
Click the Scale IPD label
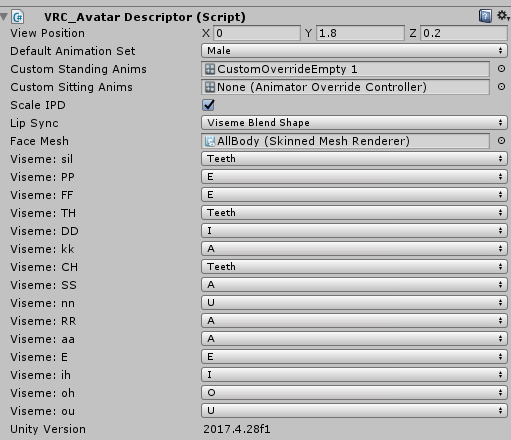[38, 105]
